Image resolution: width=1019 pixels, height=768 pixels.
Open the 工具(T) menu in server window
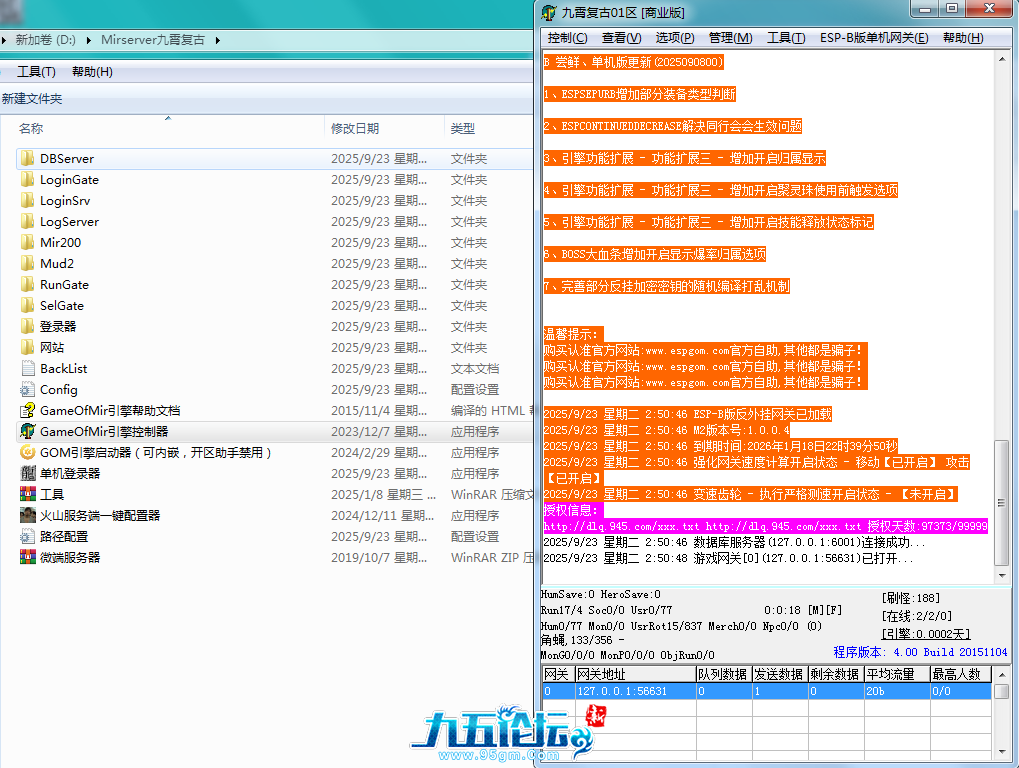coord(786,38)
